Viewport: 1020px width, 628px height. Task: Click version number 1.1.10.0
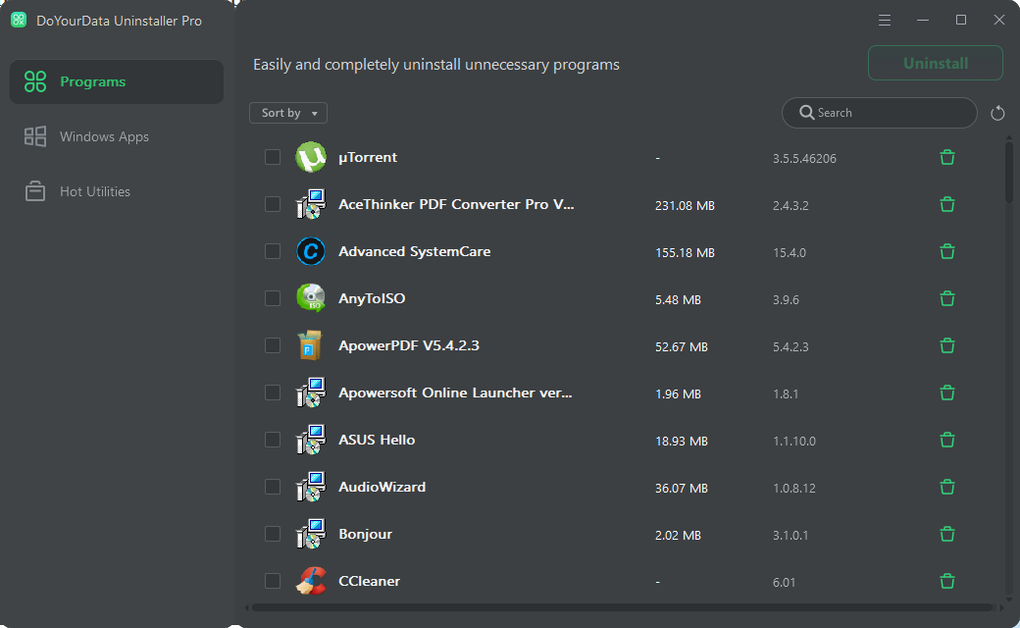(x=794, y=441)
